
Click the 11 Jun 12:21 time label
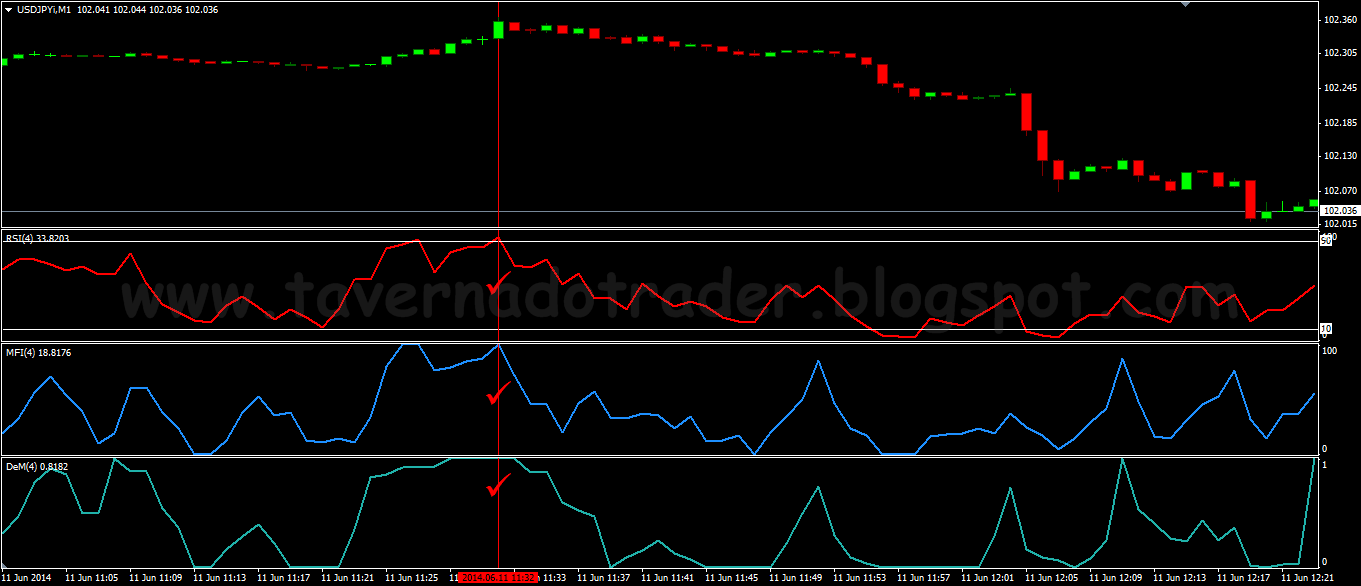[1307, 578]
